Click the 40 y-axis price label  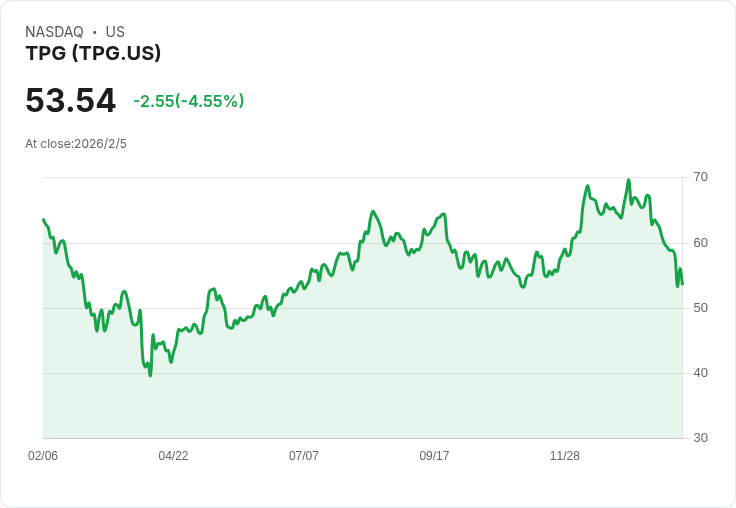(701, 373)
